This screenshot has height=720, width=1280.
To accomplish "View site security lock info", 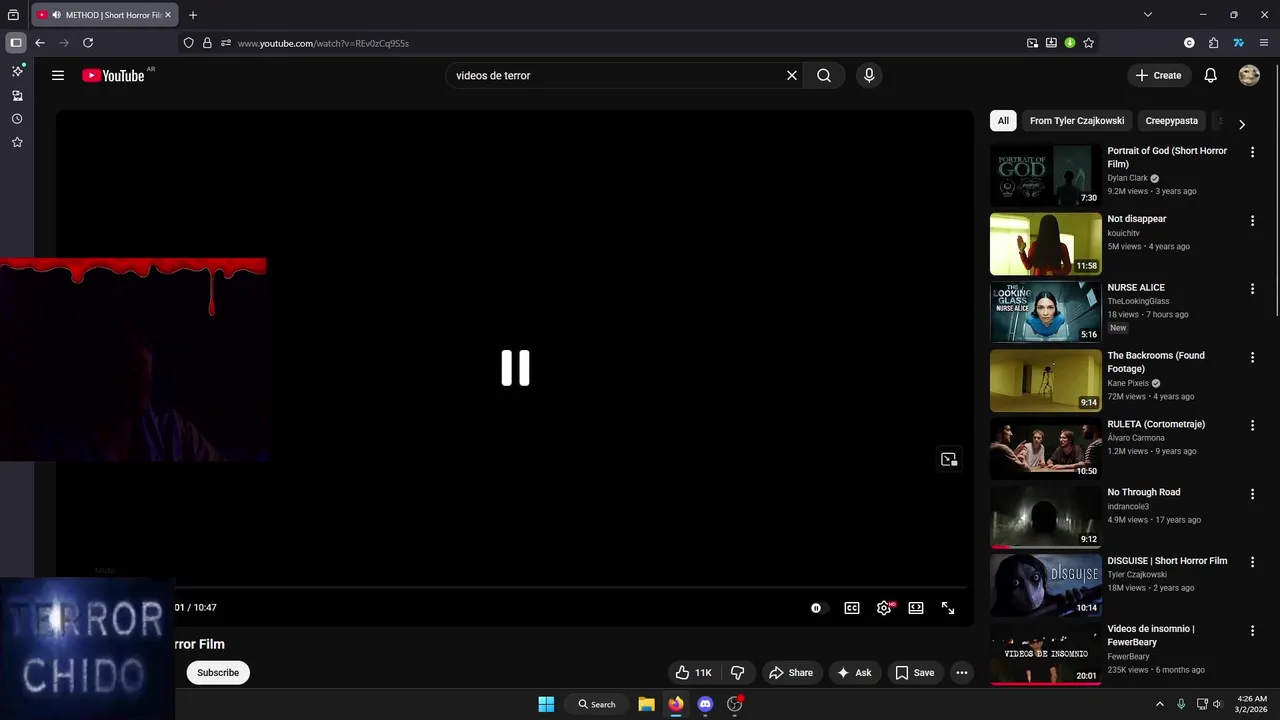I will click(207, 43).
